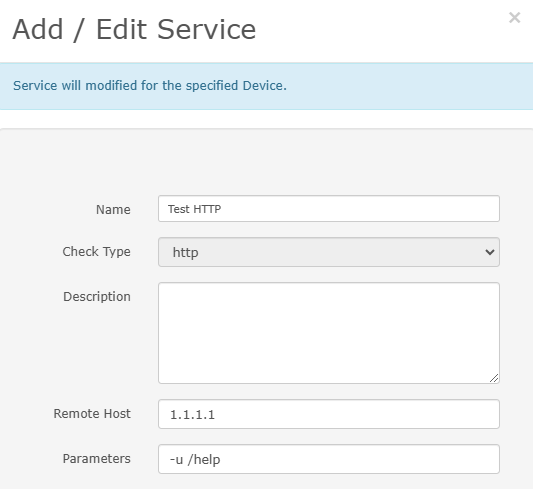Focus the empty Description text area
533x489 pixels.
329,333
